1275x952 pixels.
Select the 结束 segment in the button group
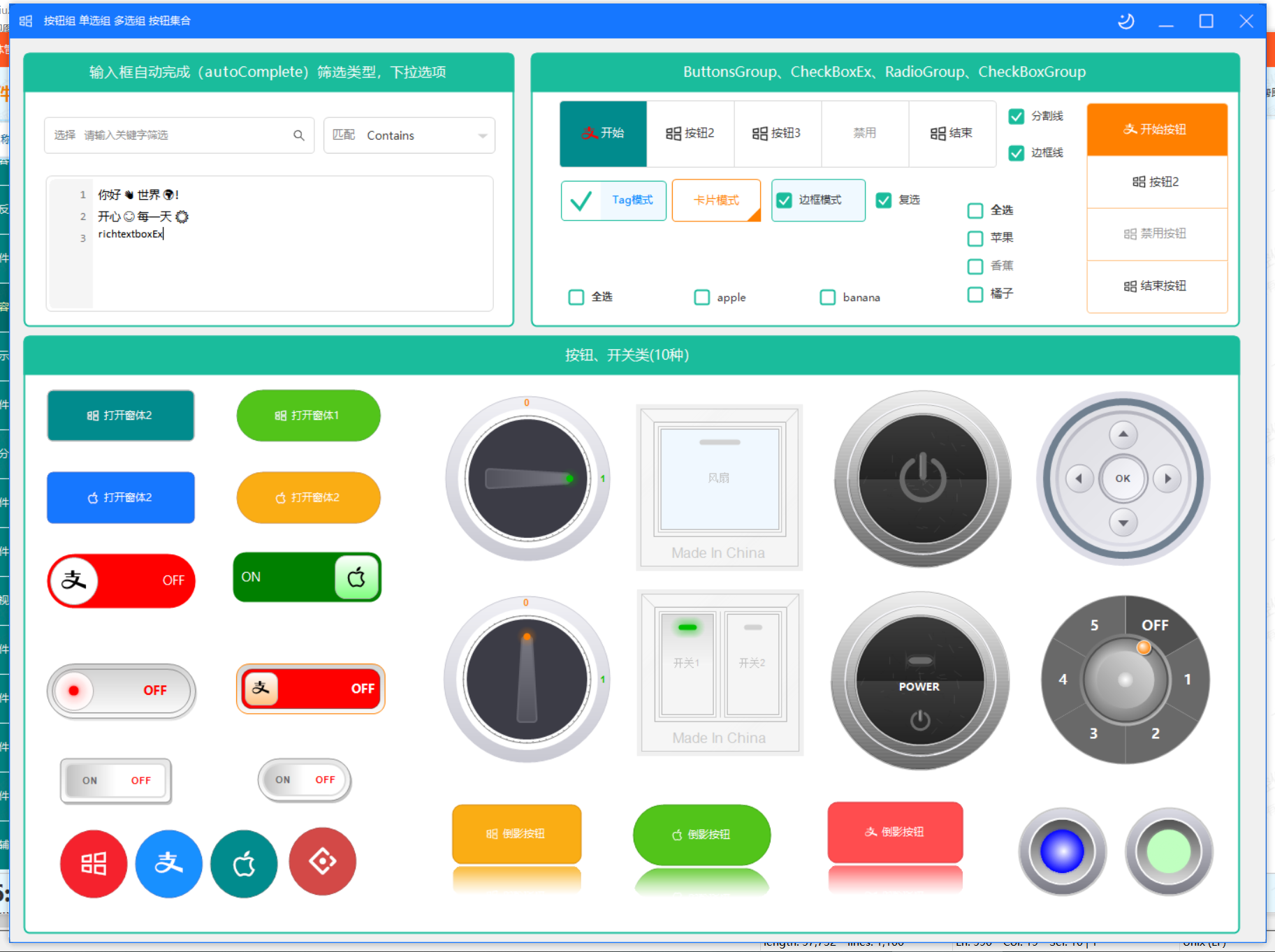pyautogui.click(x=952, y=133)
